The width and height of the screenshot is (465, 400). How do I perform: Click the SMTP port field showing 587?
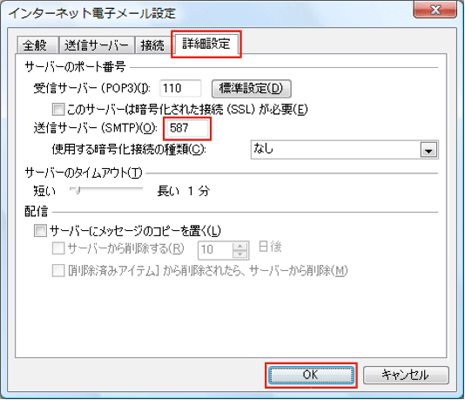(187, 128)
